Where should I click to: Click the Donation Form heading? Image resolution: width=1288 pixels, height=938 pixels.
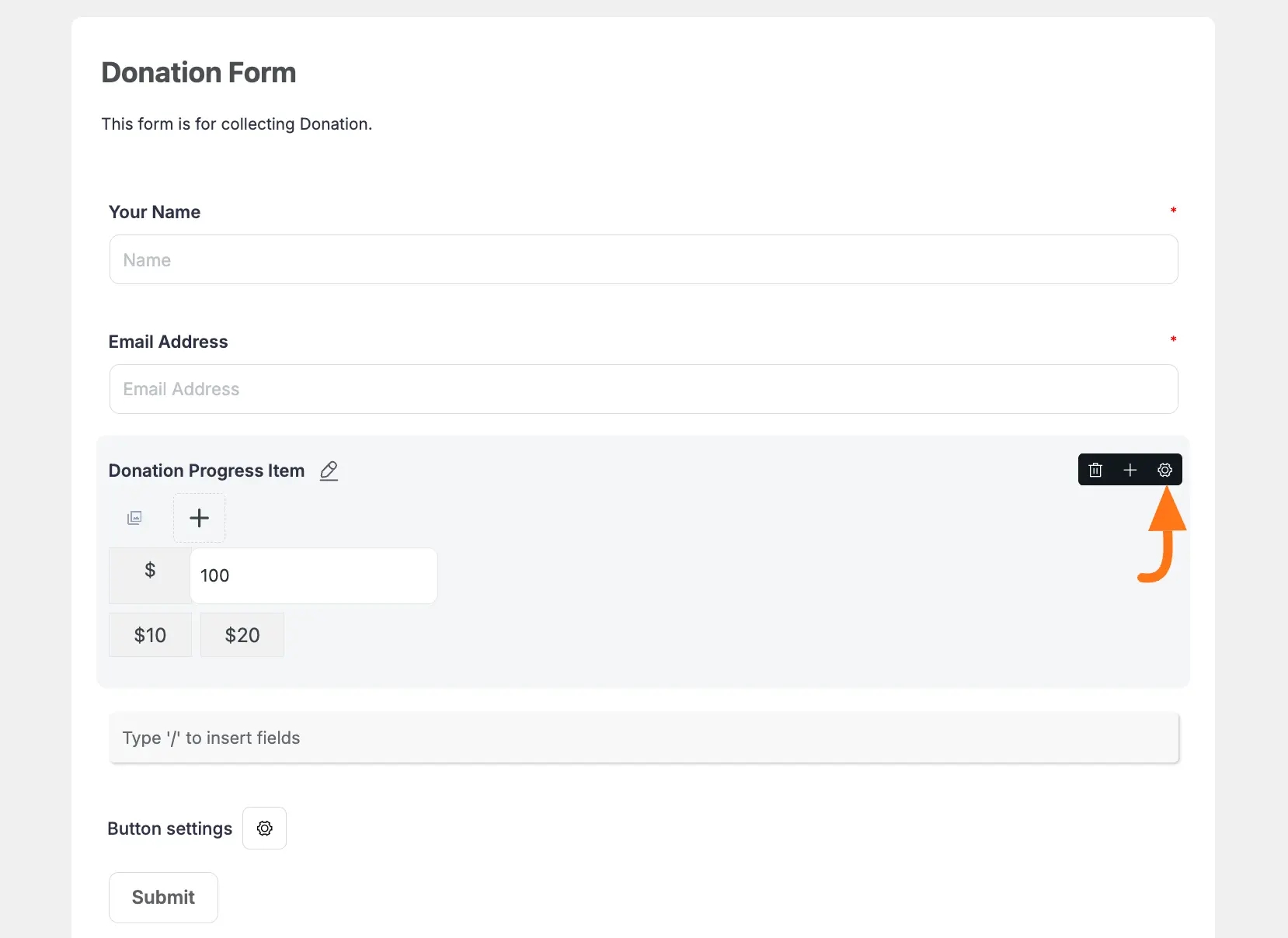[198, 71]
